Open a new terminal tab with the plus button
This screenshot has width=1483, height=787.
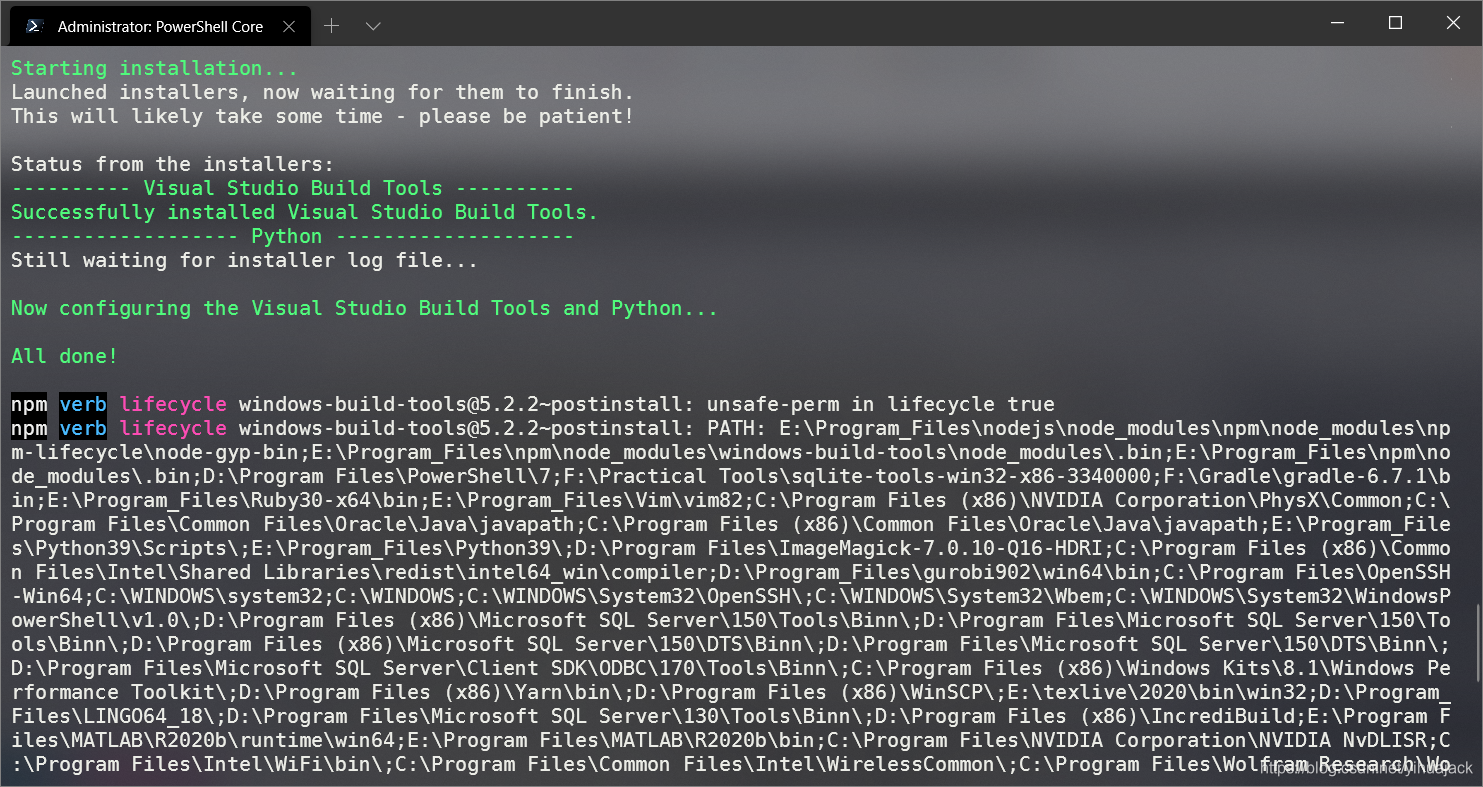tap(331, 26)
